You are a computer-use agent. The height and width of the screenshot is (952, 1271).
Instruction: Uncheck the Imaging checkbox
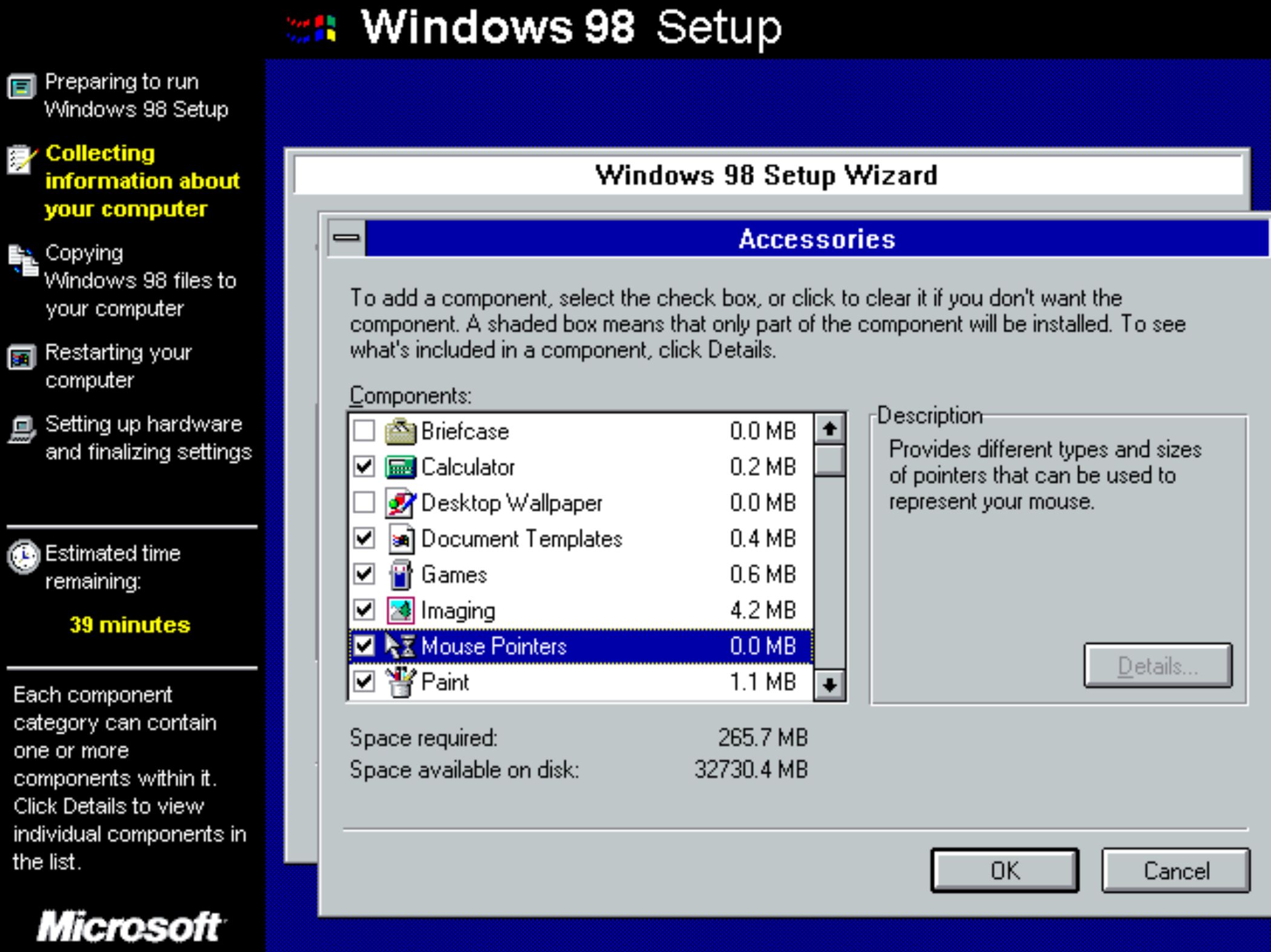[x=364, y=610]
